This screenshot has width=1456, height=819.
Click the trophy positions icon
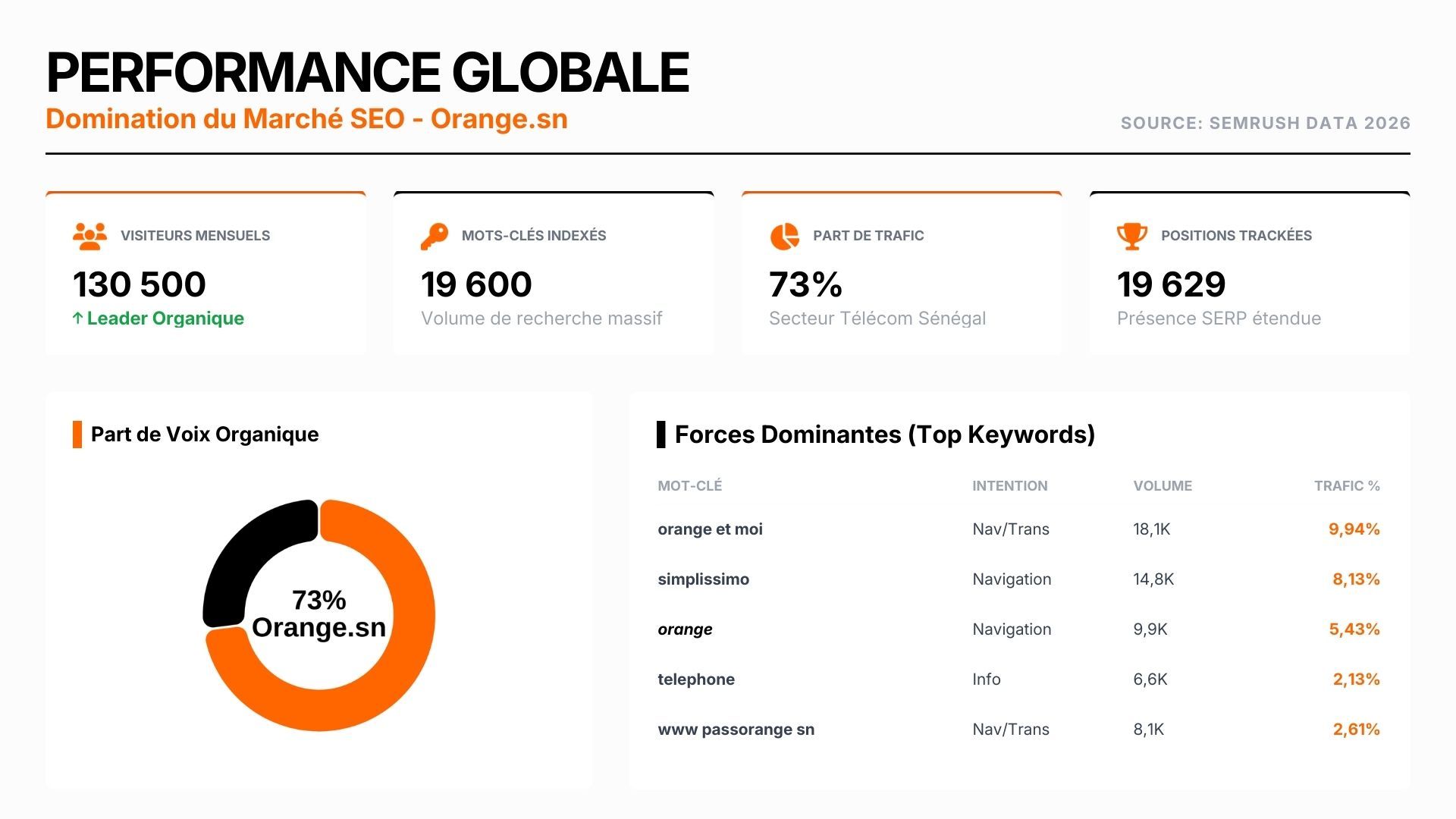[1131, 236]
